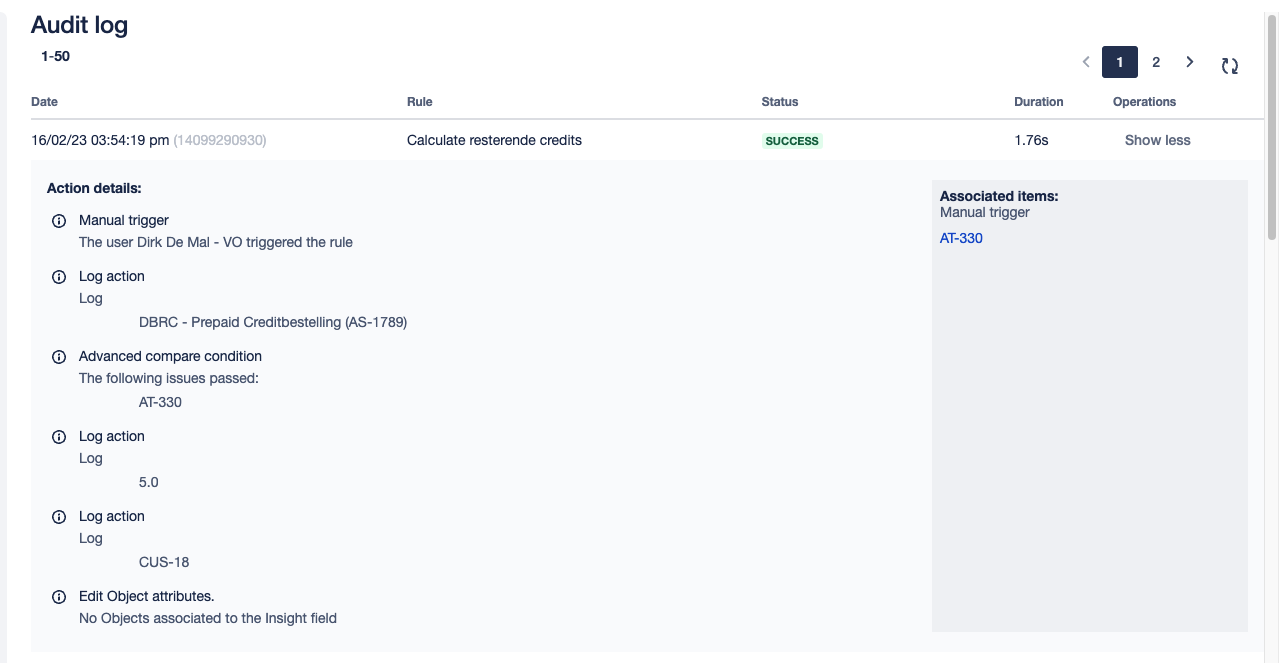
Task: Click info icon beside Manual trigger
Action: [x=59, y=221]
